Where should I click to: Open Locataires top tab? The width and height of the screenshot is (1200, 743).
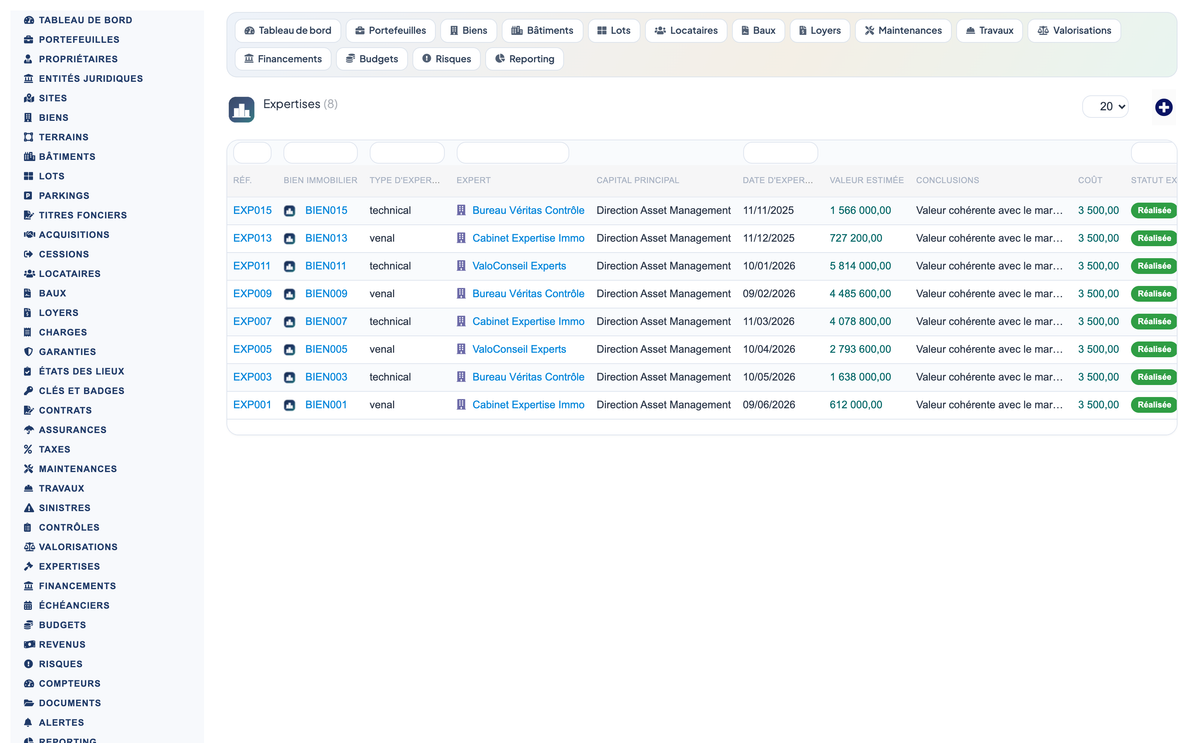tap(686, 31)
